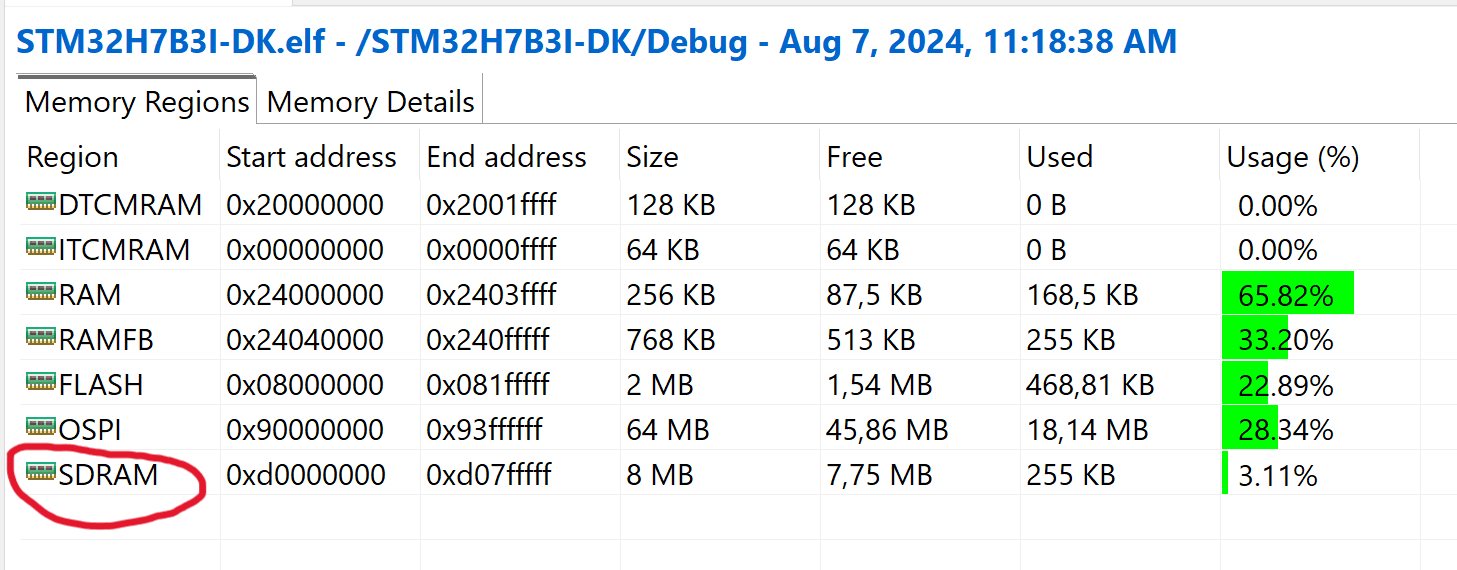1457x570 pixels.
Task: Click the OSPI region chip icon
Action: [41, 429]
